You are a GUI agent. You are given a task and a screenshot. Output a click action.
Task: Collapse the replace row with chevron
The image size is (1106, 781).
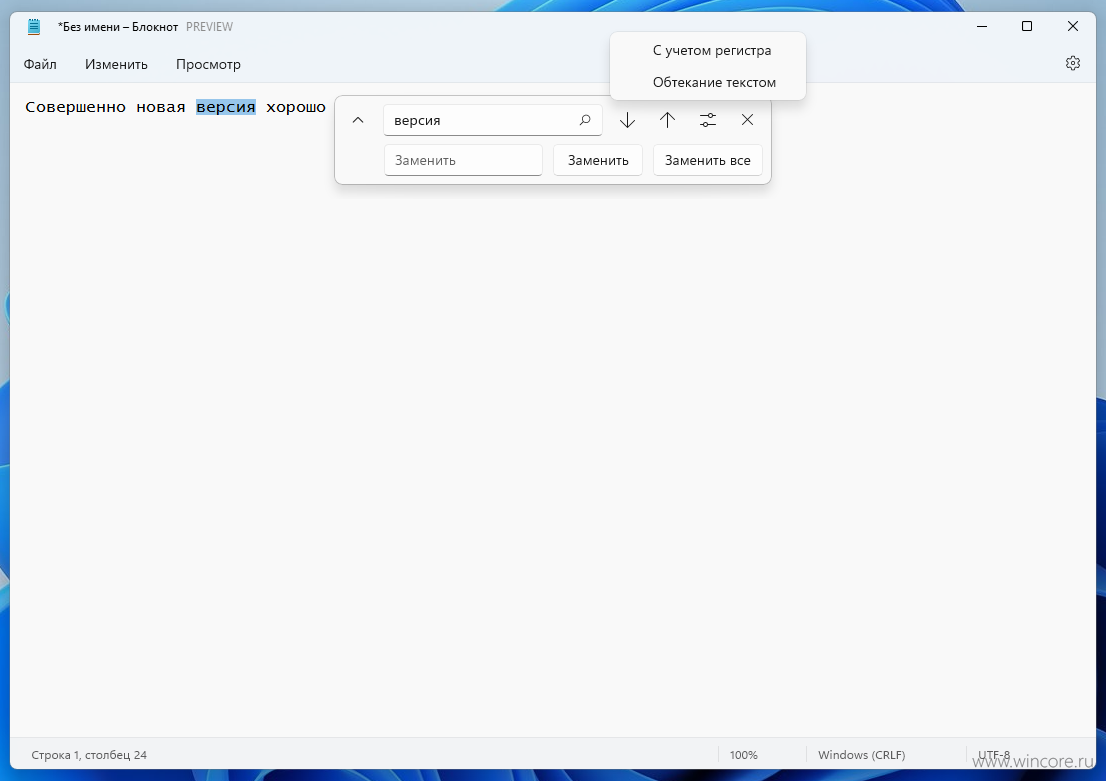(x=358, y=120)
